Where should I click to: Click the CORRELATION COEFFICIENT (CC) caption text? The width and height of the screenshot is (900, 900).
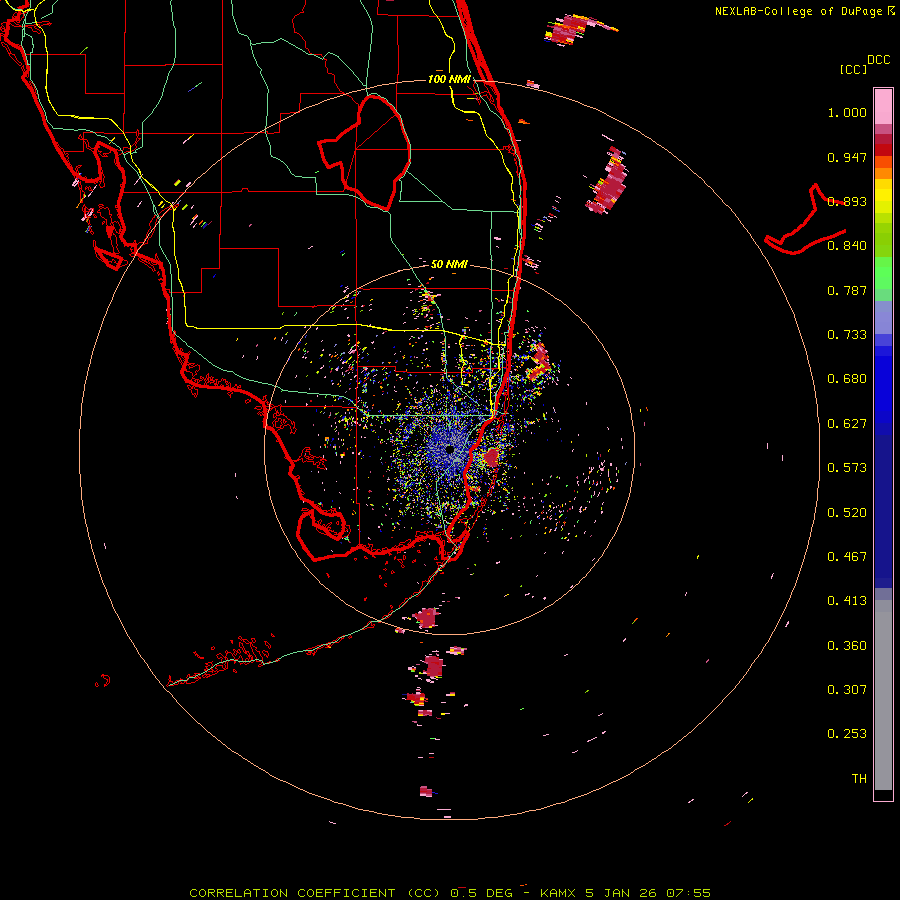pyautogui.click(x=315, y=893)
